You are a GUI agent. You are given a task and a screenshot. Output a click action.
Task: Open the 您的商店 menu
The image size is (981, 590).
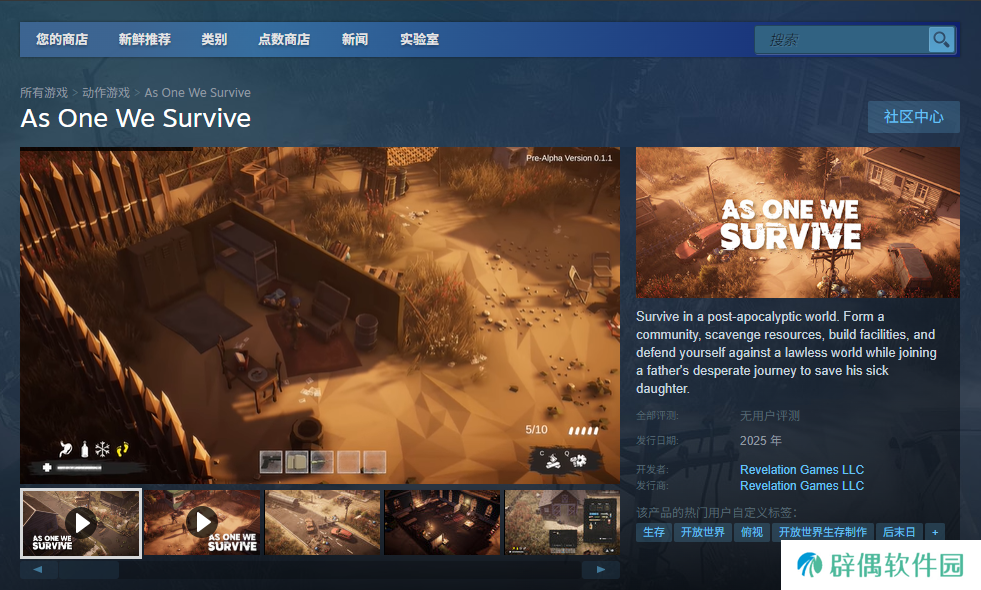point(62,39)
